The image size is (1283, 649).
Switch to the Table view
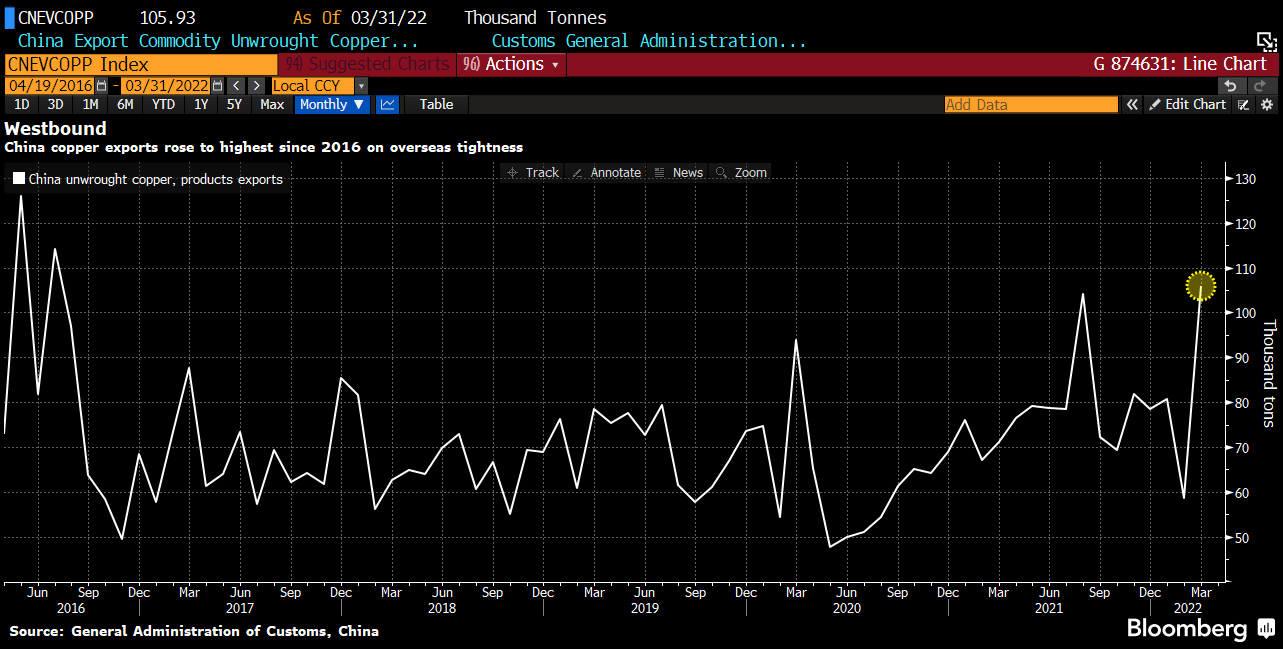[436, 105]
